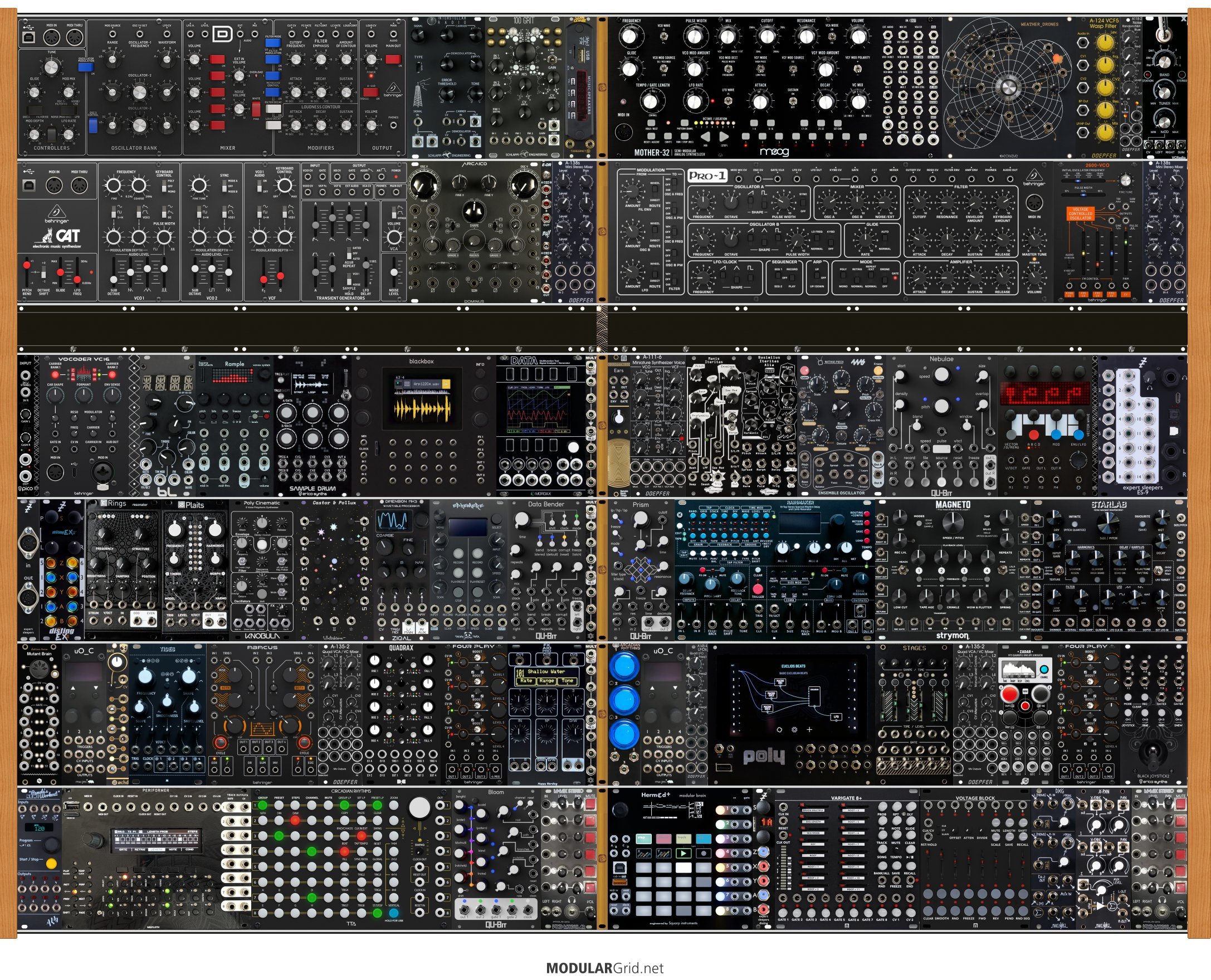Viewport: 1211px width, 980px height.
Task: Select the LENGTH tab on the Performer display
Action: (156, 849)
